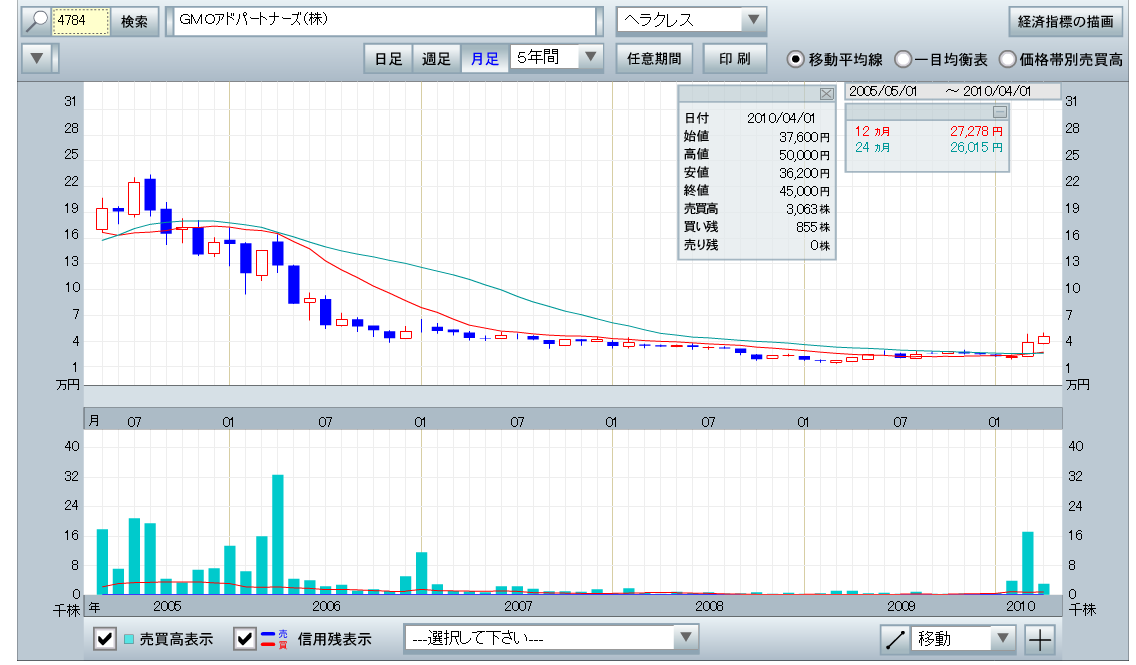This screenshot has height=665, width=1136.
Task: Click the line drawing tool icon
Action: click(895, 639)
